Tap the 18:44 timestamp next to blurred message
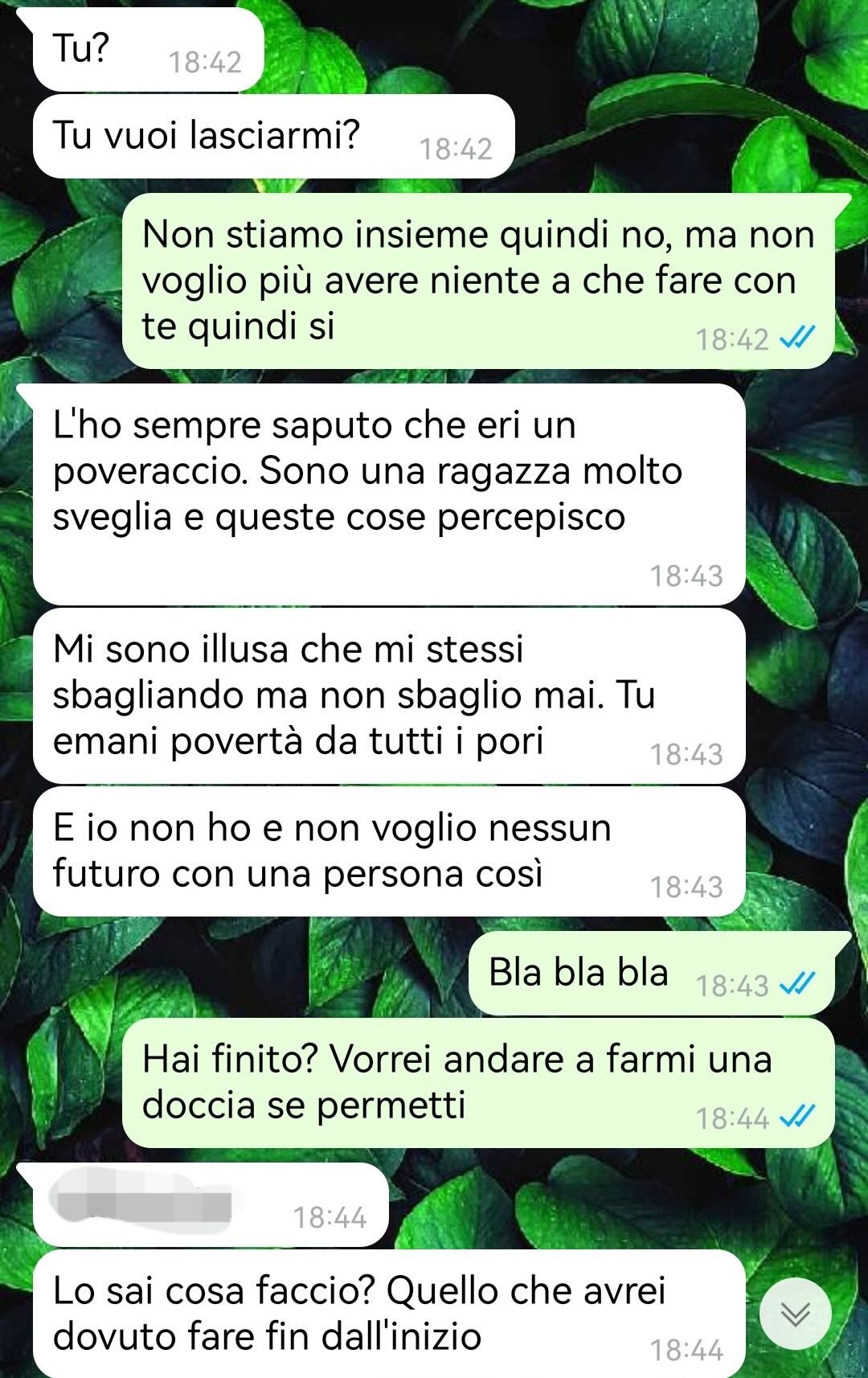The width and height of the screenshot is (868, 1378). (330, 1217)
